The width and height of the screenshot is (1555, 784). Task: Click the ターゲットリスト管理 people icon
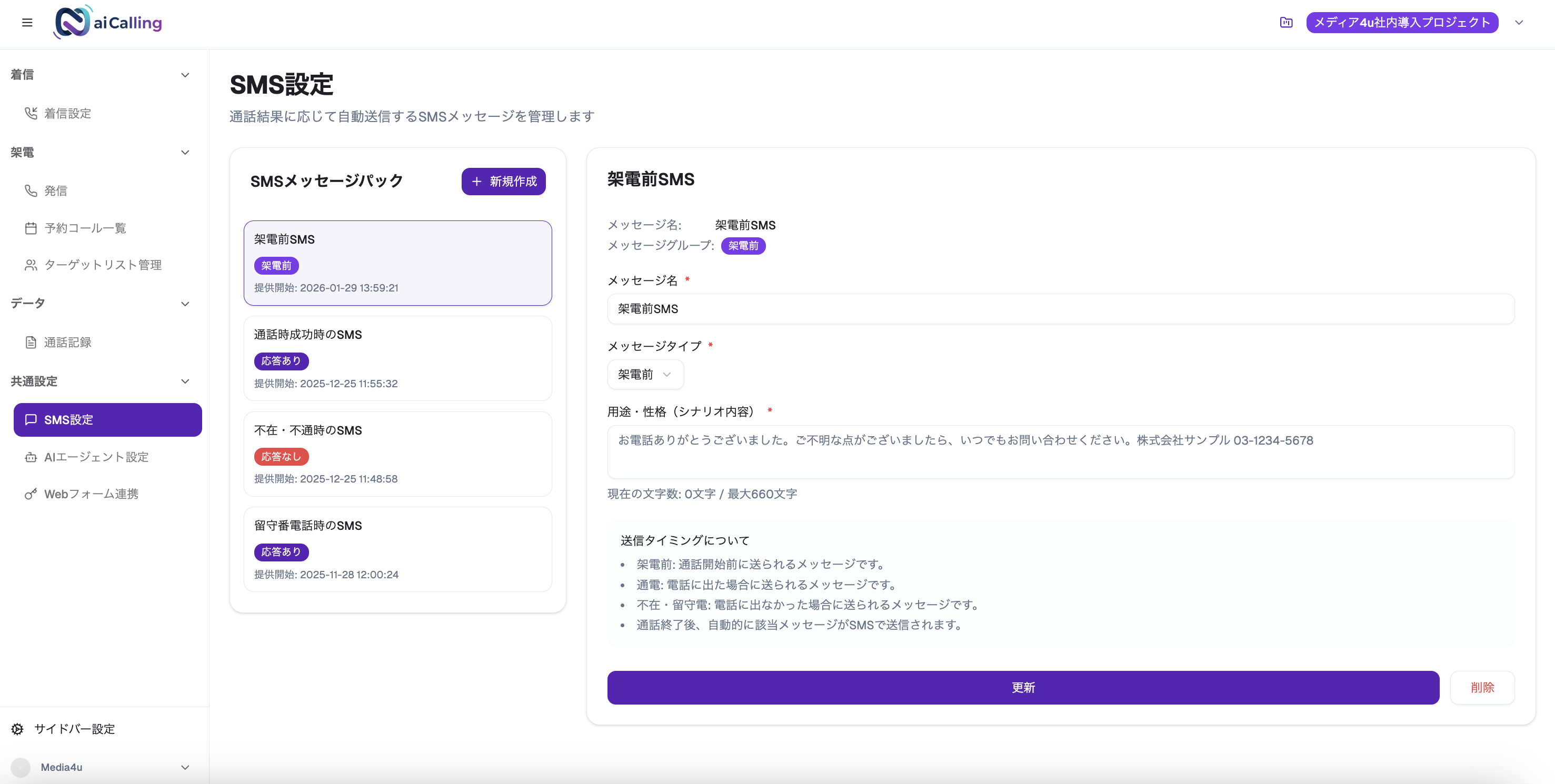point(31,264)
